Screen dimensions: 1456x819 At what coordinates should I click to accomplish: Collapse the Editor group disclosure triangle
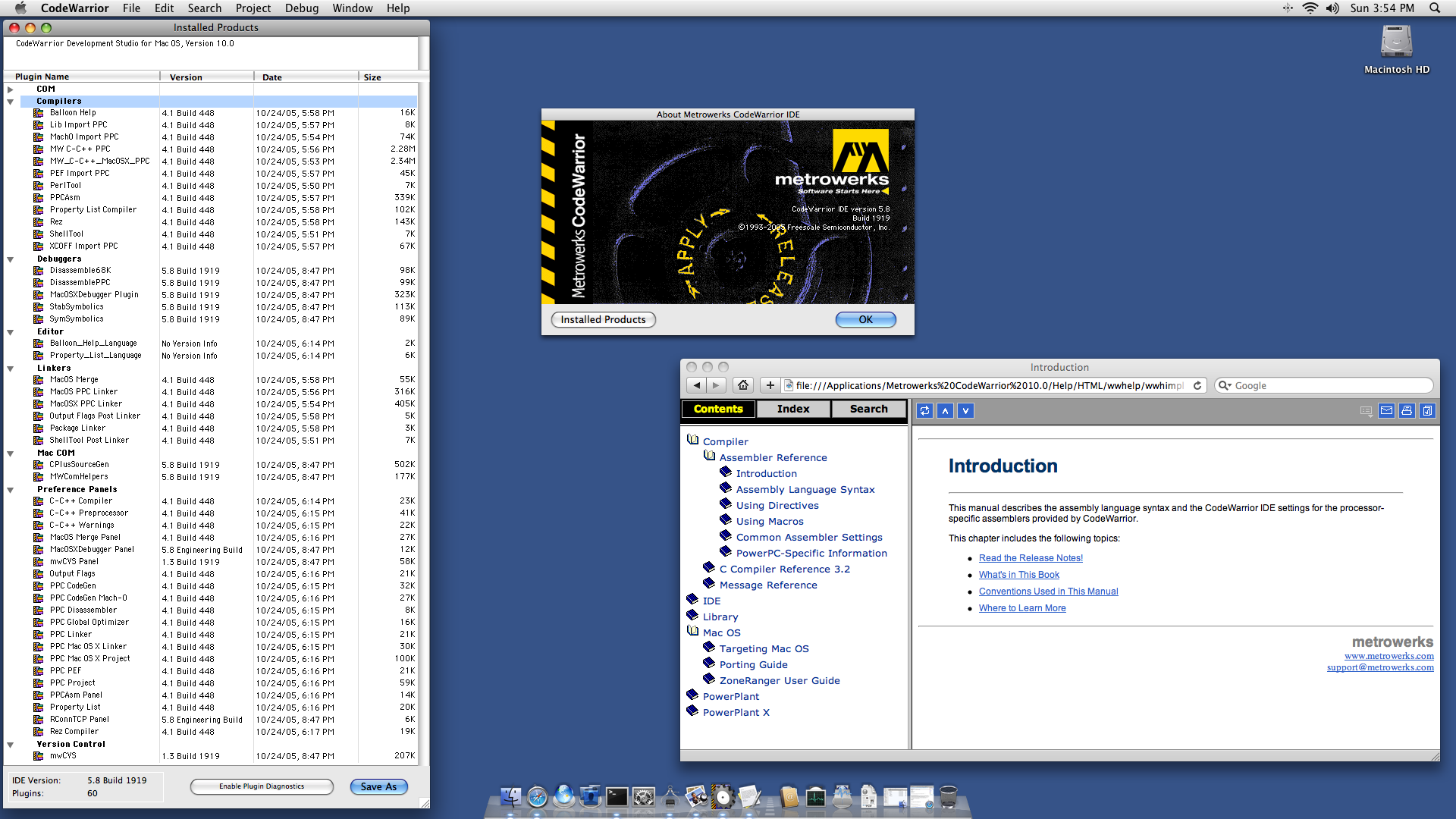click(x=11, y=331)
